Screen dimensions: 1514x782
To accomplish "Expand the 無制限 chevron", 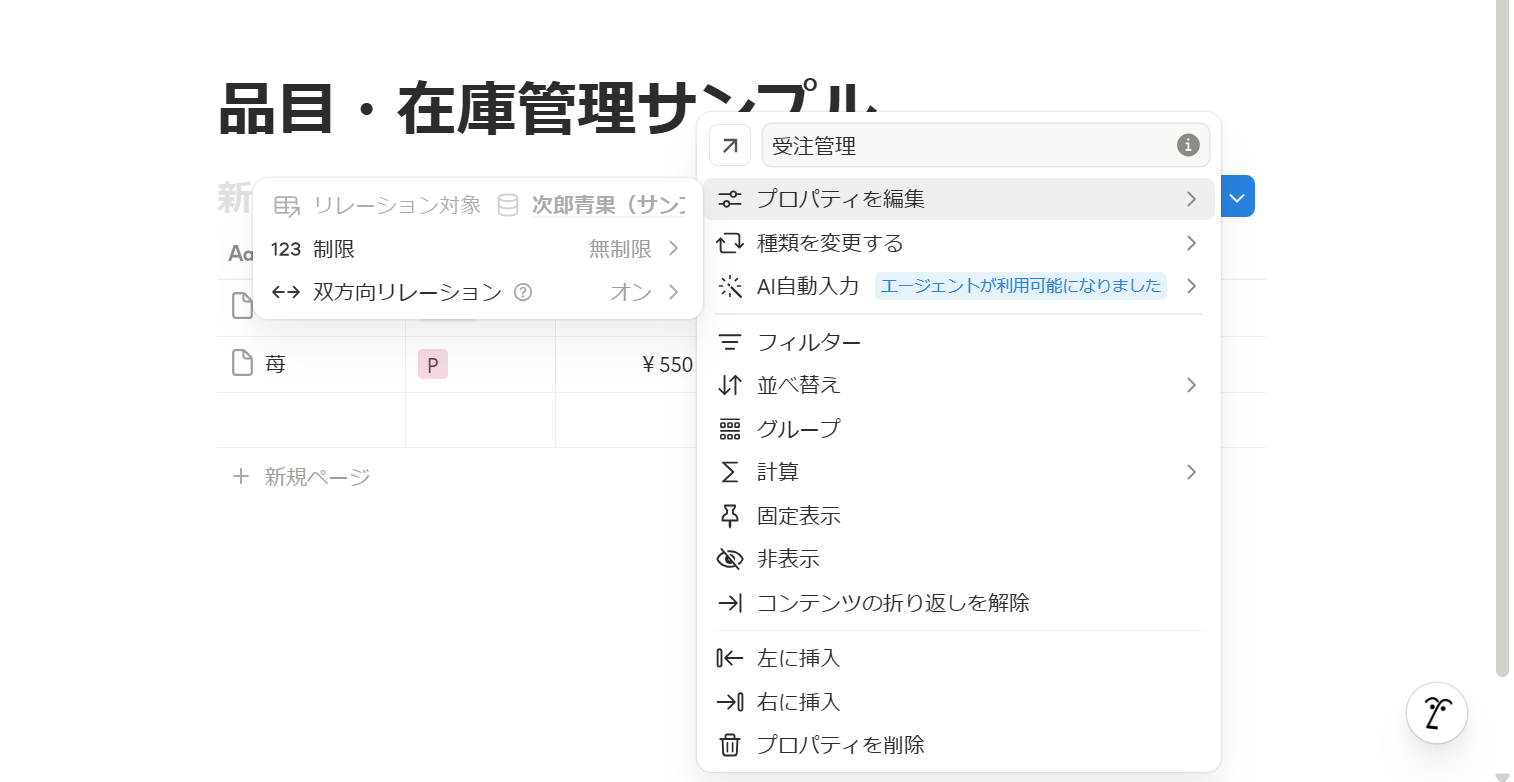I will pyautogui.click(x=673, y=249).
